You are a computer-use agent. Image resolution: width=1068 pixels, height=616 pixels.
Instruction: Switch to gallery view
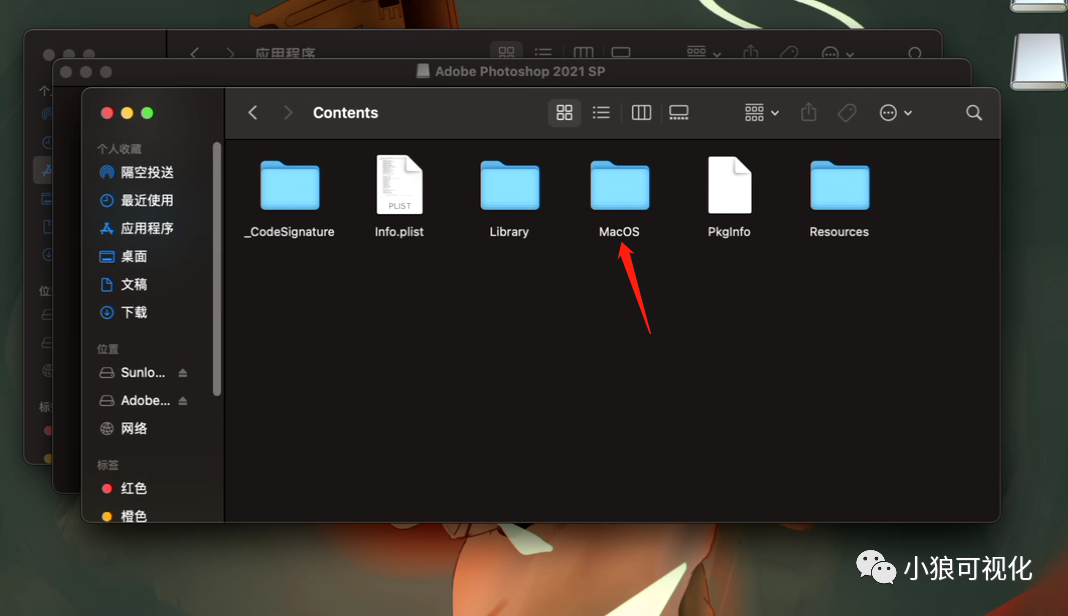(x=678, y=112)
